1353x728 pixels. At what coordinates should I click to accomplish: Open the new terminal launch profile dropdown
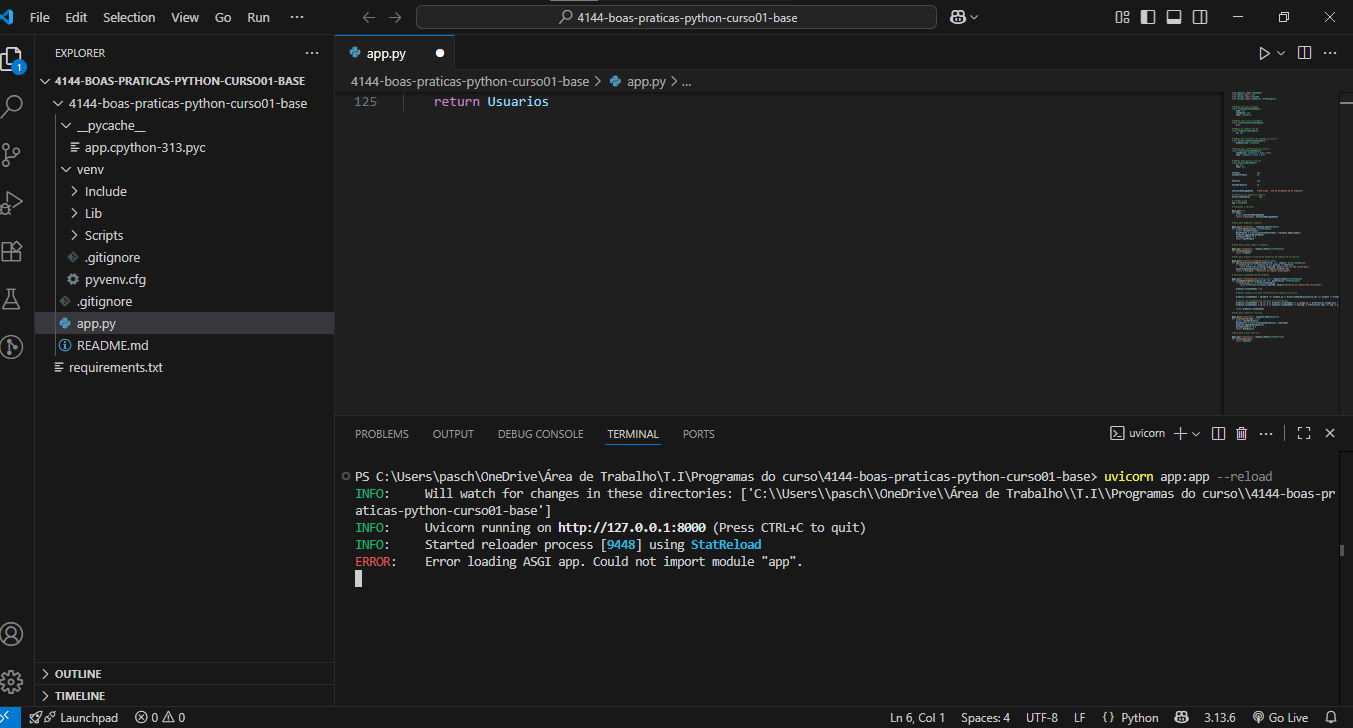1196,433
